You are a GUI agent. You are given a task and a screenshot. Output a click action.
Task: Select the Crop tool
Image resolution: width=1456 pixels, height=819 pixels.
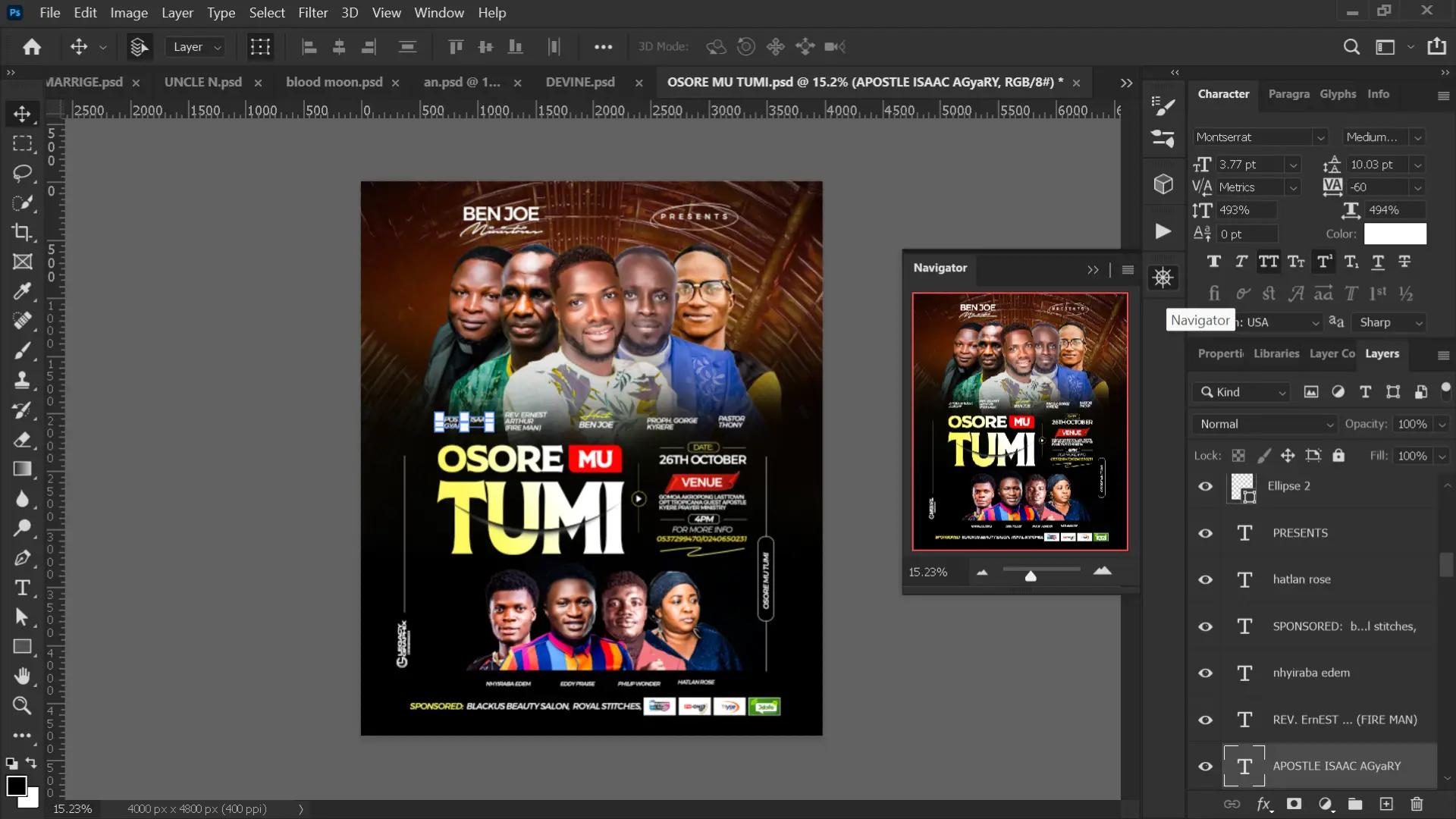[x=22, y=232]
